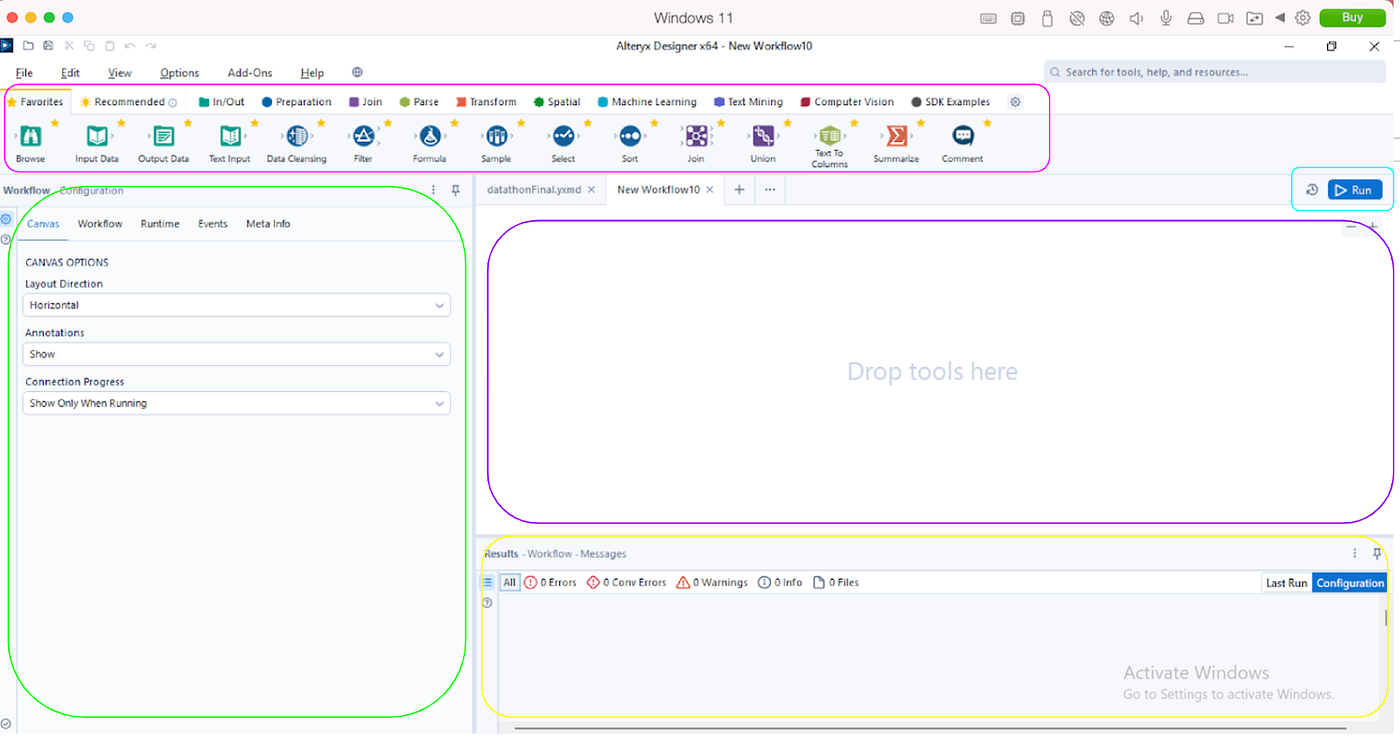The height and width of the screenshot is (738, 1400).
Task: Run the workflow
Action: tap(1355, 190)
